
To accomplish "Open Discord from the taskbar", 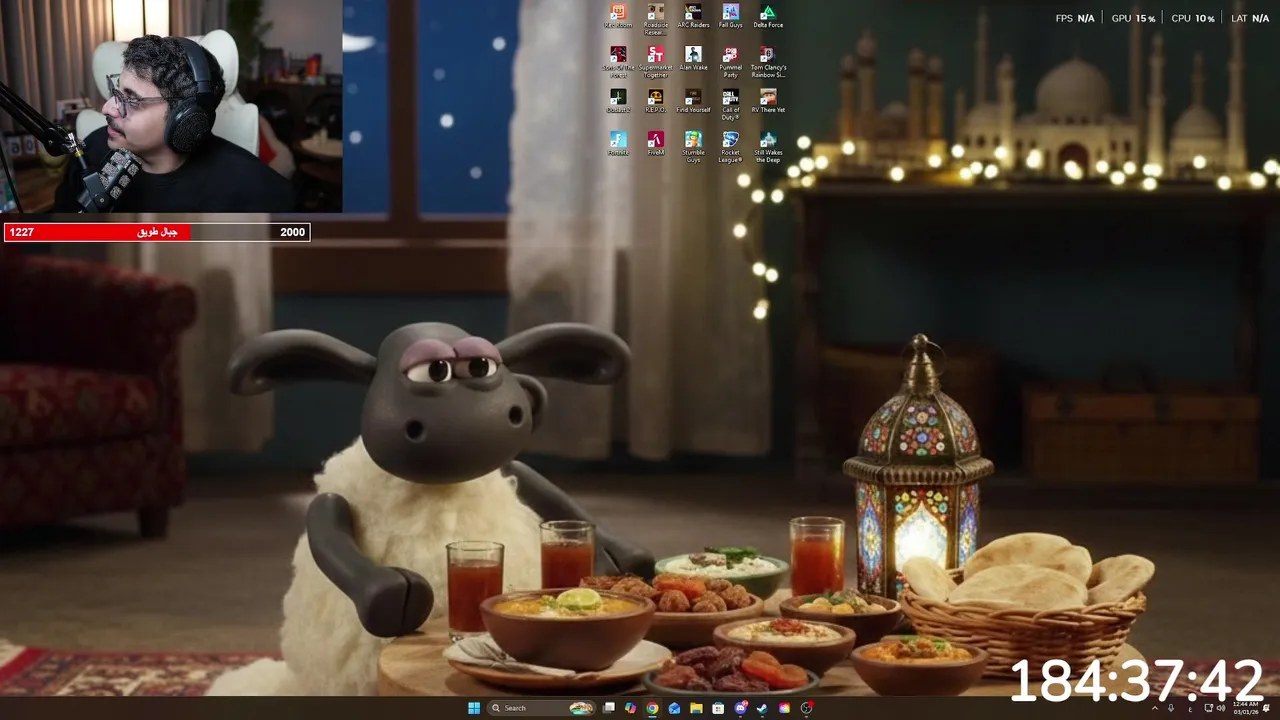I will tap(740, 708).
